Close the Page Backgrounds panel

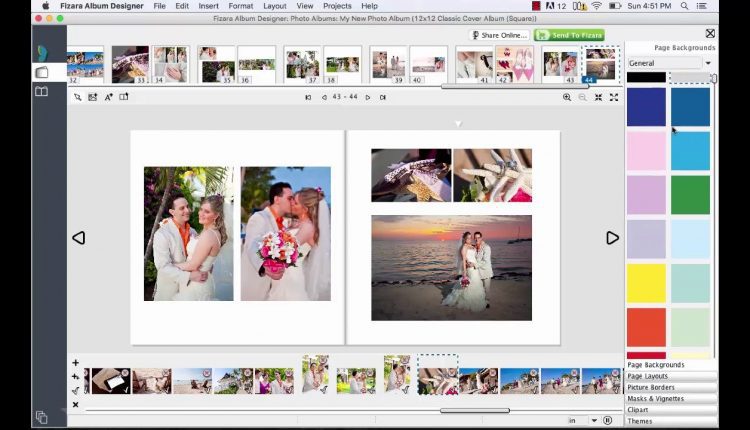coord(710,33)
